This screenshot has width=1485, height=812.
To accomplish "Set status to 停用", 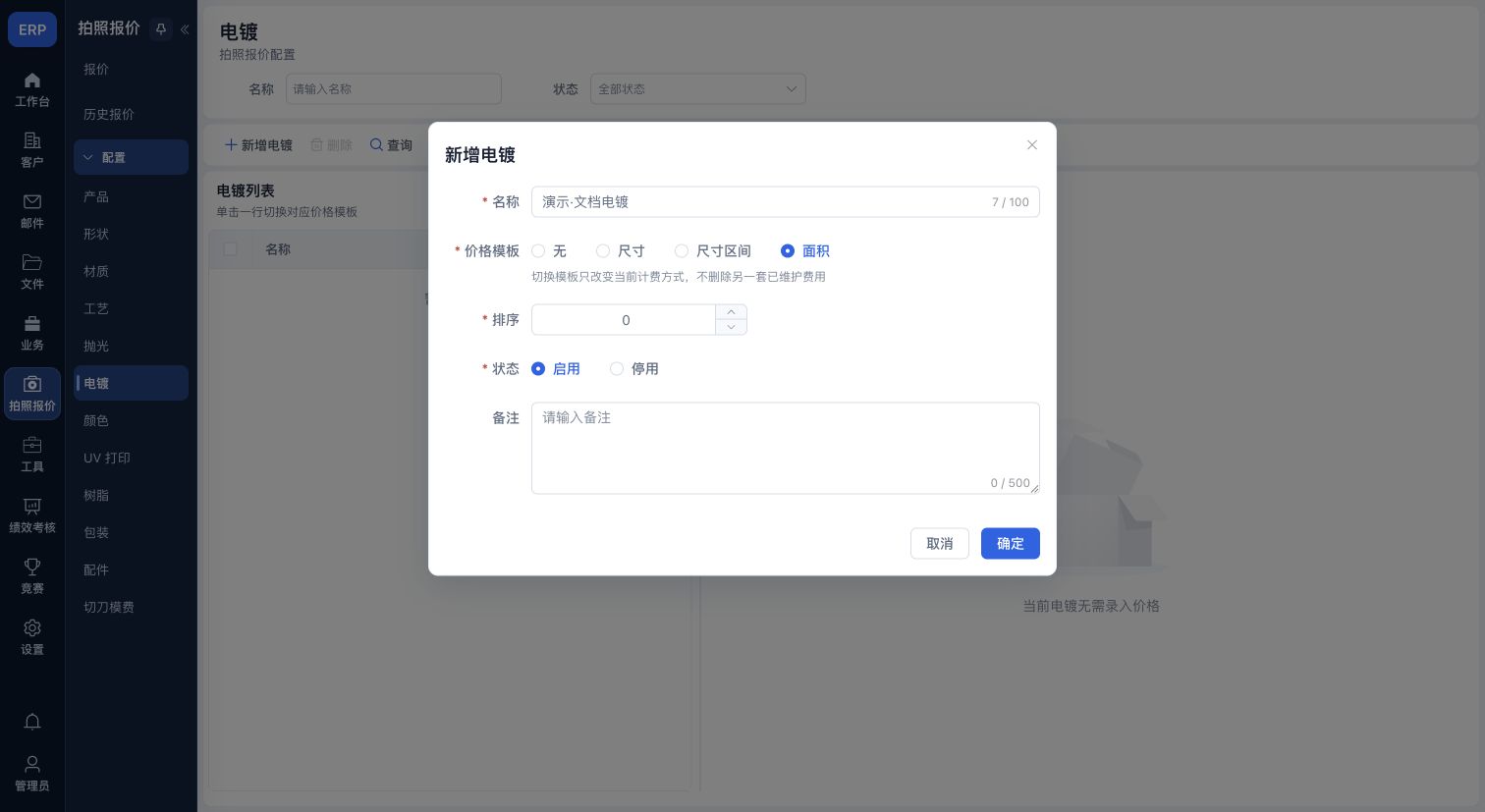I will [634, 369].
